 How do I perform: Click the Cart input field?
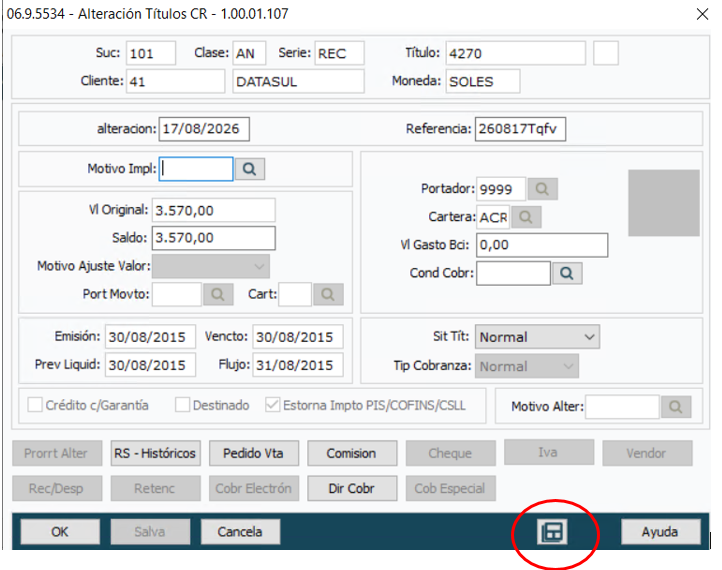[x=295, y=294]
